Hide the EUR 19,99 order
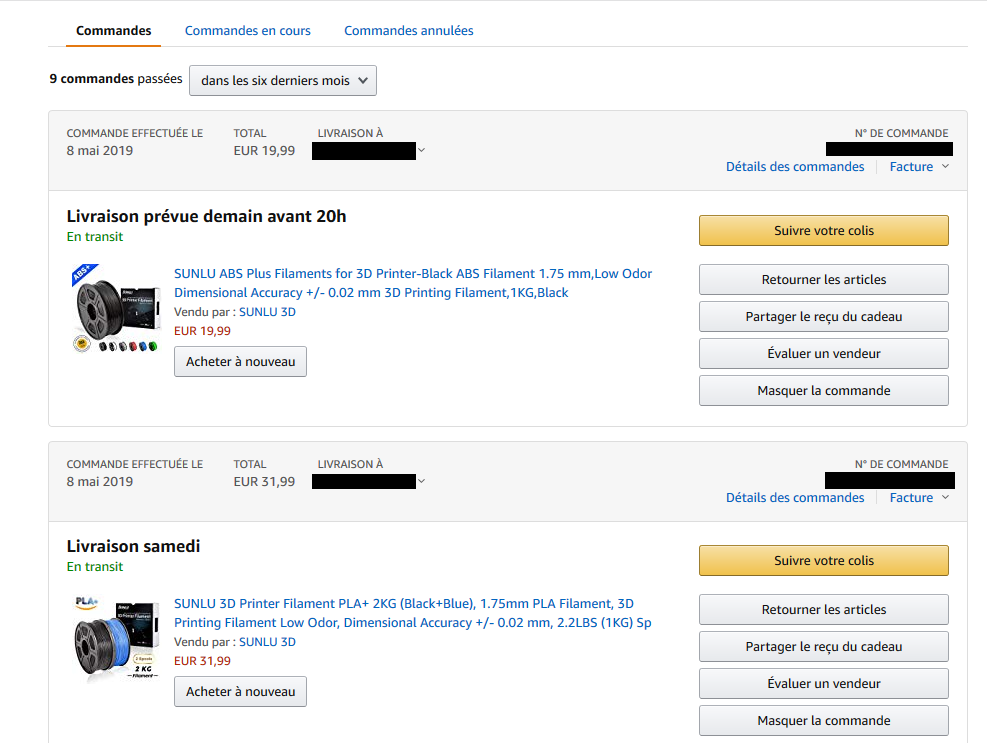 pos(823,391)
